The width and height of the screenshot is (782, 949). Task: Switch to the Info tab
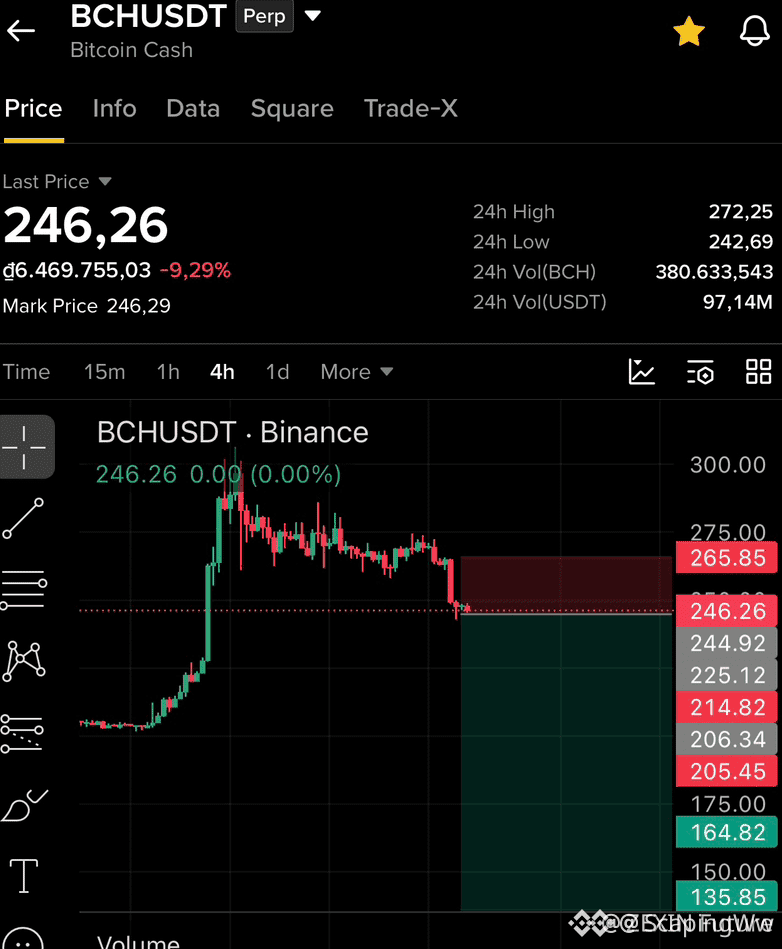pyautogui.click(x=114, y=109)
